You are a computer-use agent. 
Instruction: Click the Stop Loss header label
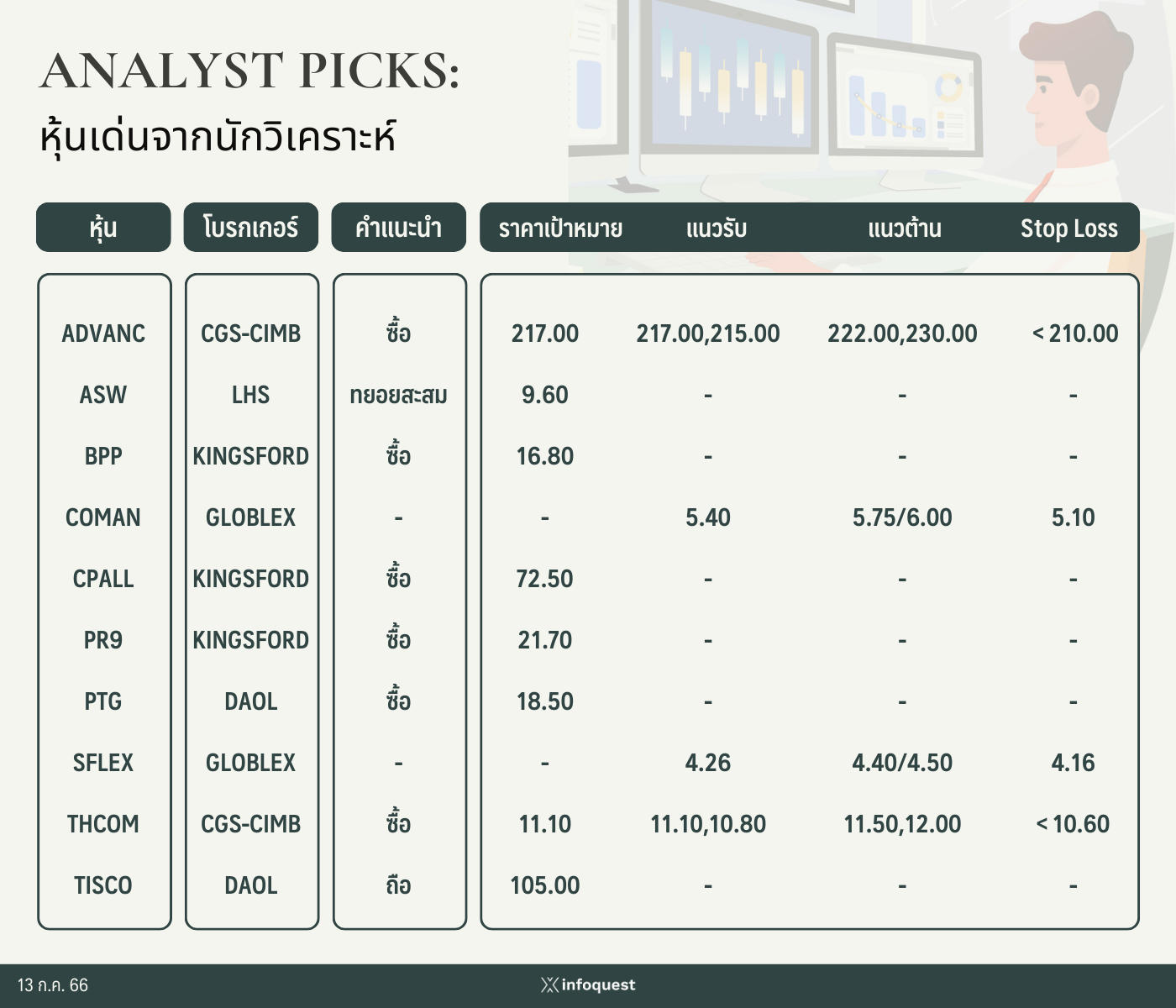(x=1069, y=228)
